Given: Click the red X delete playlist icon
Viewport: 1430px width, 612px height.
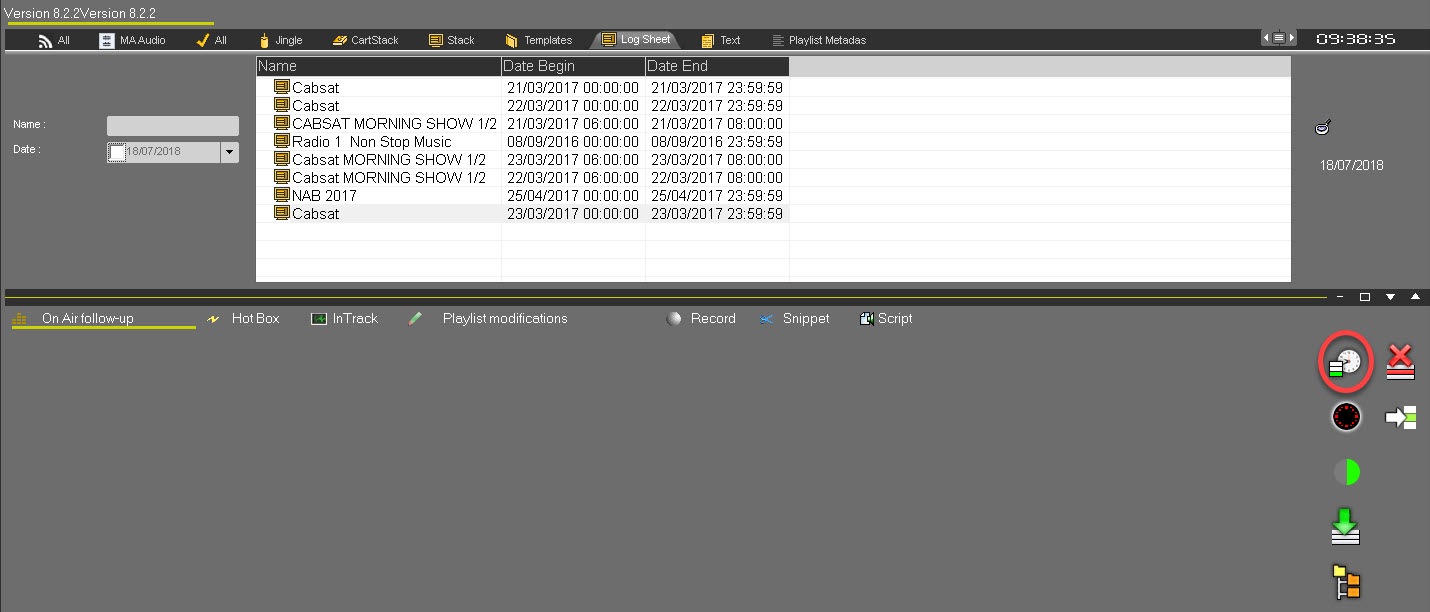Looking at the screenshot, I should tap(1401, 362).
